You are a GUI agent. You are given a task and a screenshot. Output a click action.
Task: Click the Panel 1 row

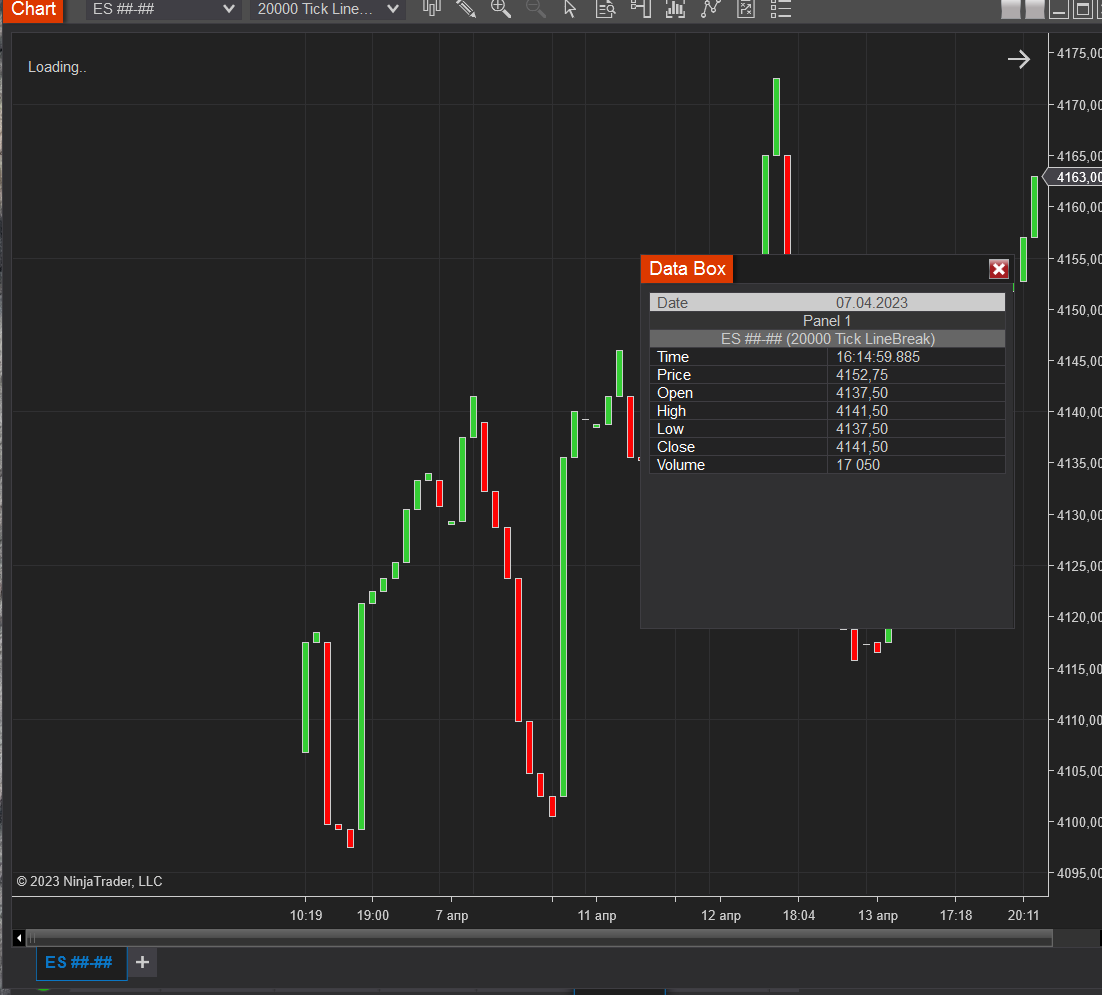[x=827, y=321]
